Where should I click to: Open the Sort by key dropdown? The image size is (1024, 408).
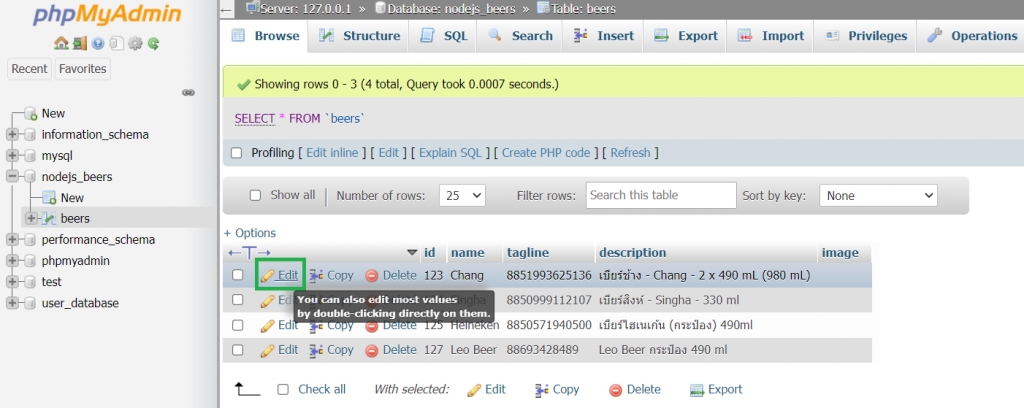tap(878, 195)
